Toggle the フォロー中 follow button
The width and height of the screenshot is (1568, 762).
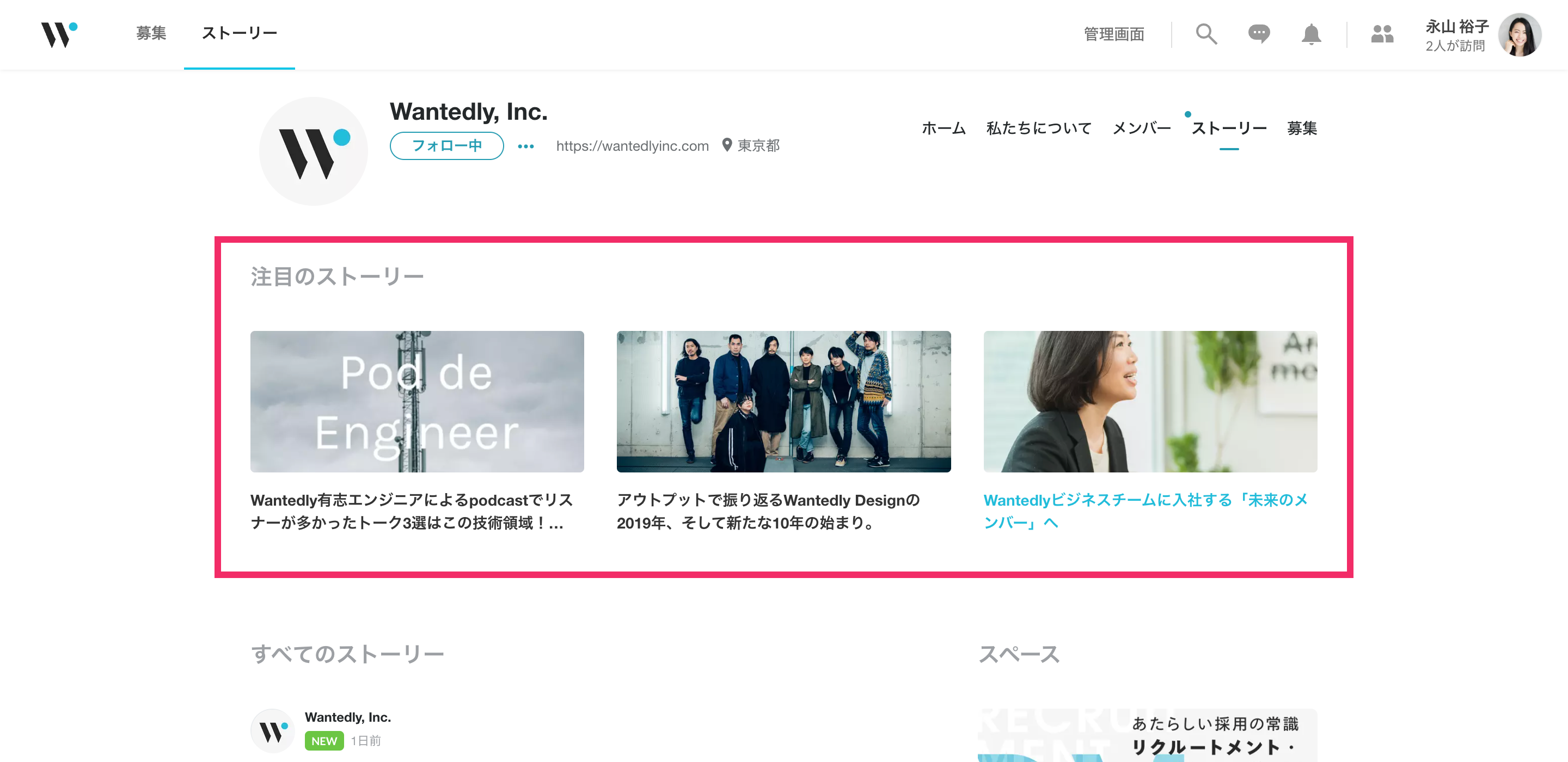point(447,145)
